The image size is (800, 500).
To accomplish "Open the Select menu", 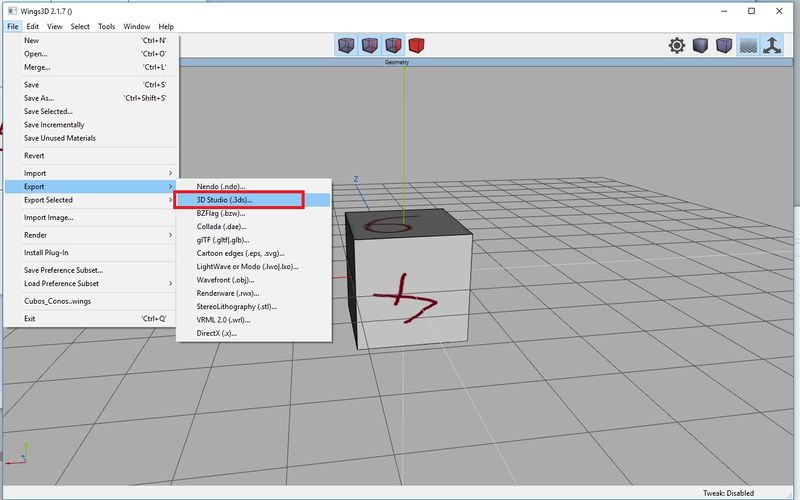I will [80, 27].
